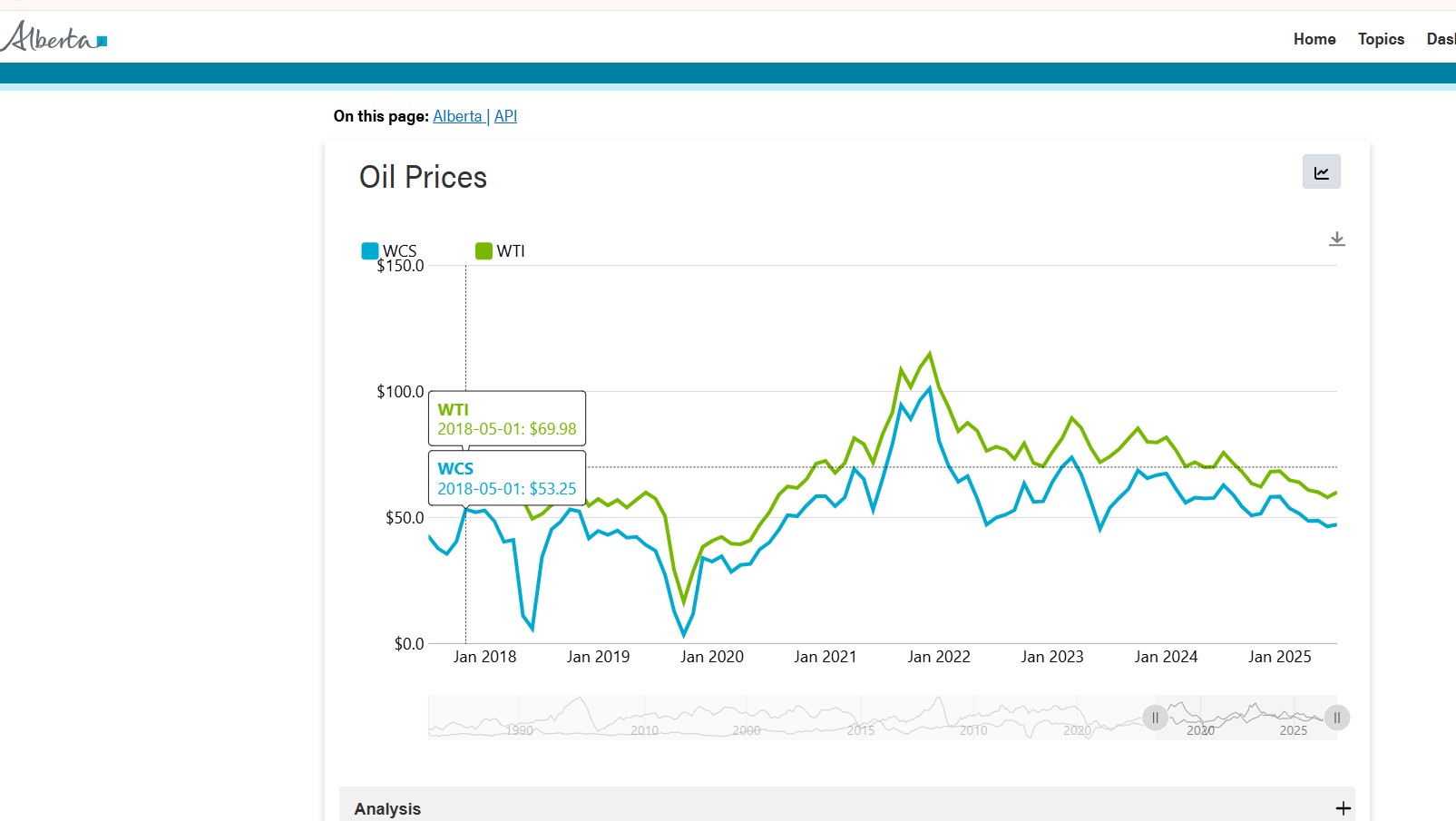1456x821 pixels.
Task: Follow the Alberta on-this-page link
Action: click(x=458, y=116)
